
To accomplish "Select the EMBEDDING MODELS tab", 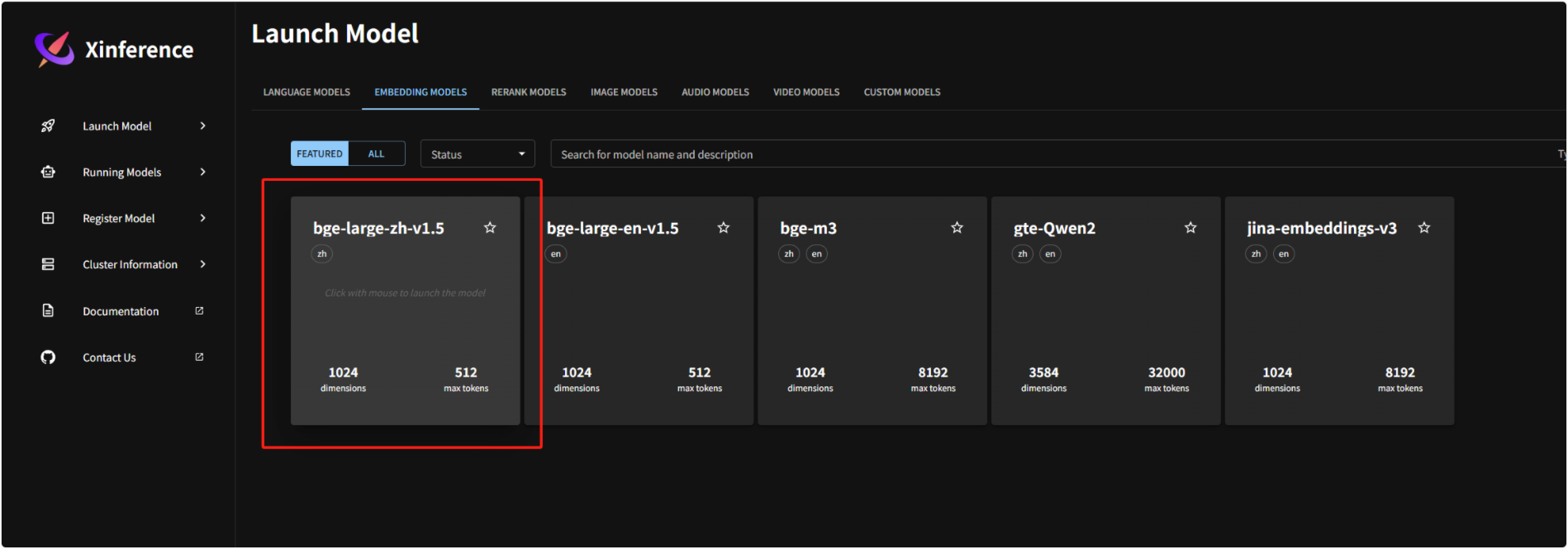I will click(421, 92).
